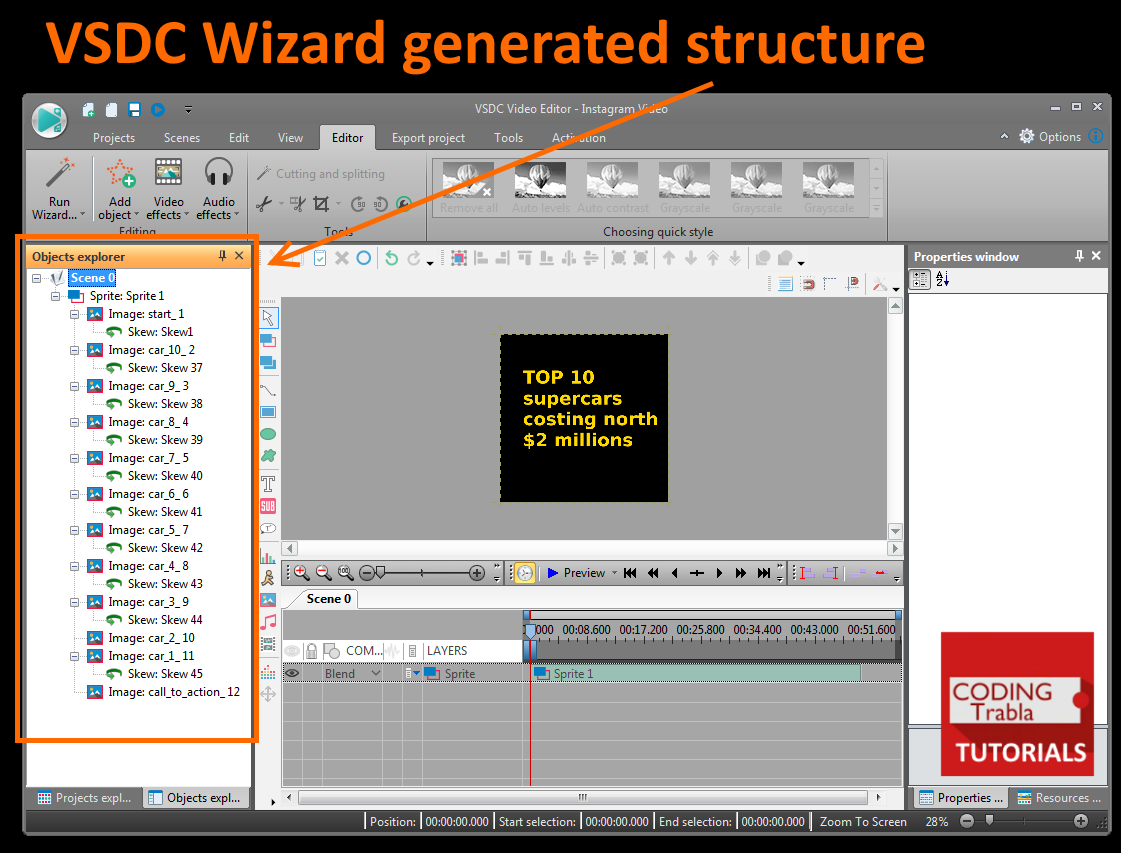Switch to Projects explorer tab

(84, 798)
